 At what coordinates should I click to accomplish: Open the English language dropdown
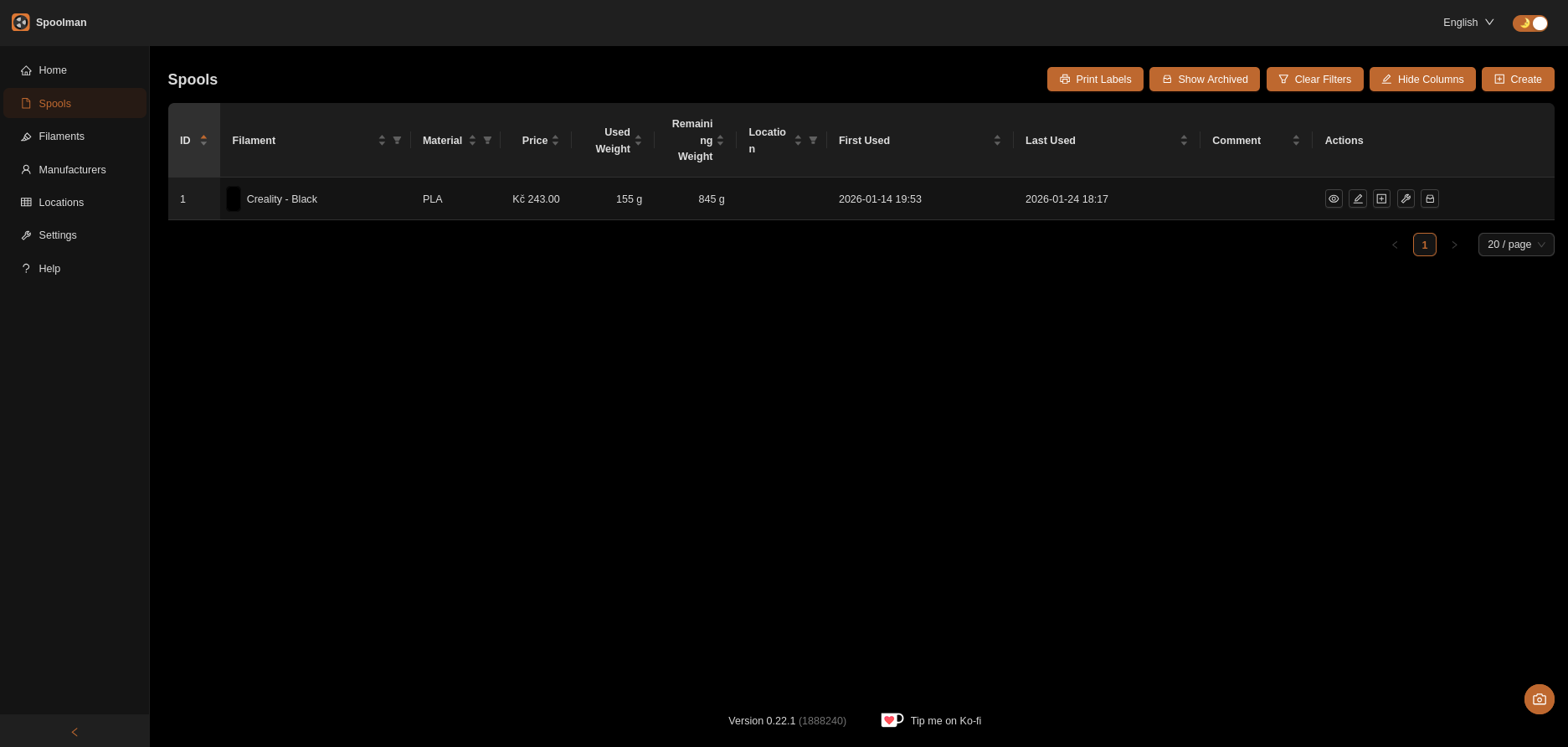pyautogui.click(x=1468, y=23)
